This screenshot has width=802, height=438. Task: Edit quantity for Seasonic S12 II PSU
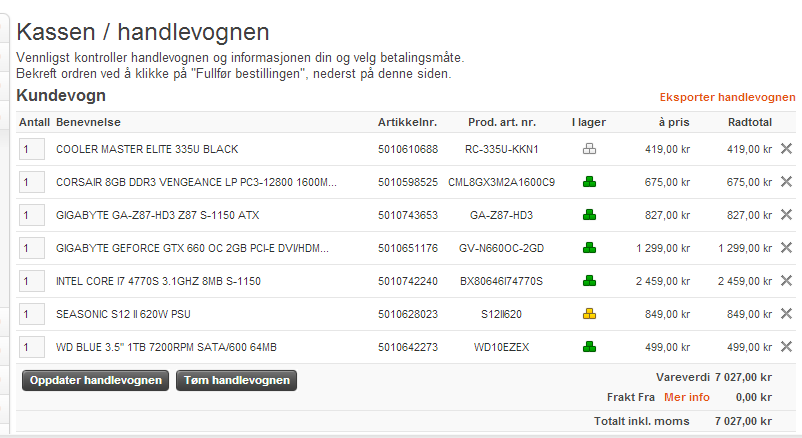pyautogui.click(x=32, y=314)
